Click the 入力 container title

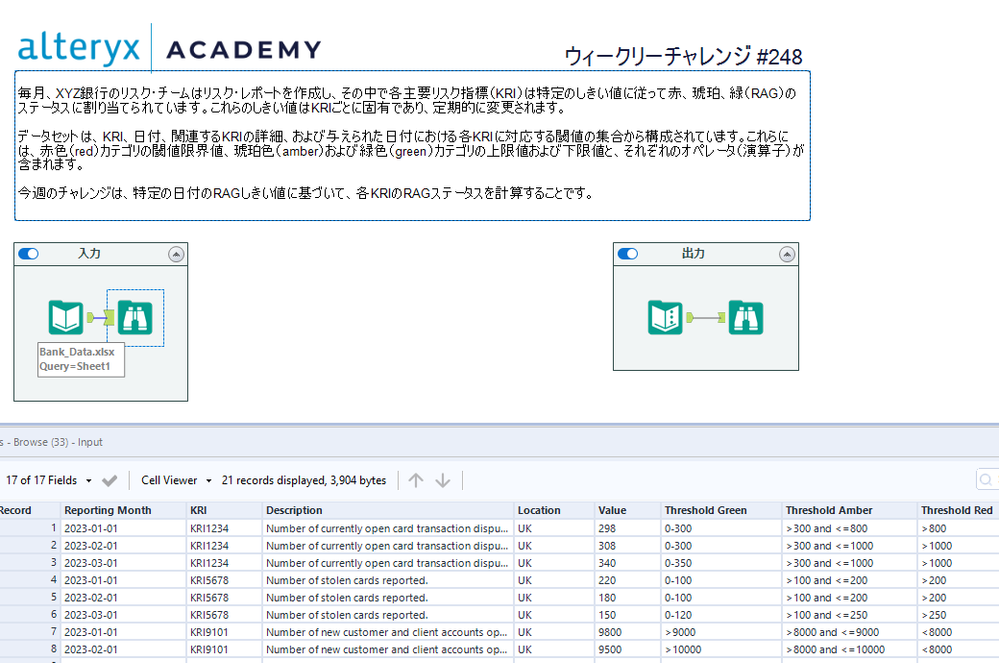89,253
